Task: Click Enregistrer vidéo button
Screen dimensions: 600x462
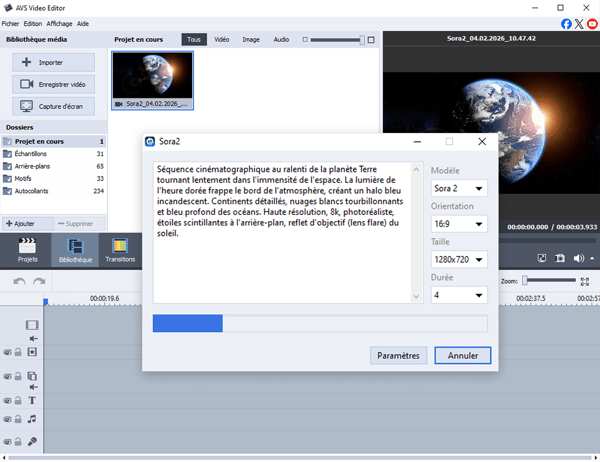Action: tap(53, 84)
